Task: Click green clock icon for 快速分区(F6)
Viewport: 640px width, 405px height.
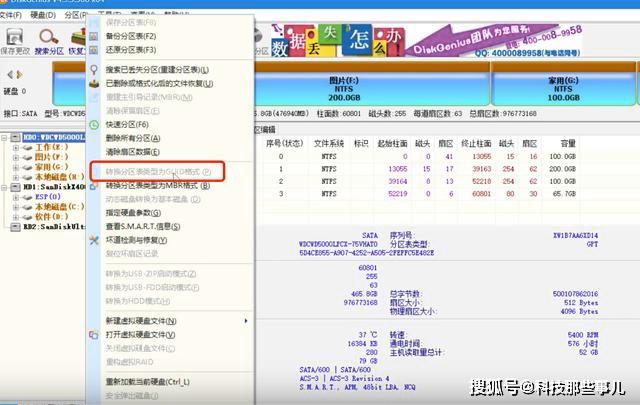Action: [x=94, y=125]
